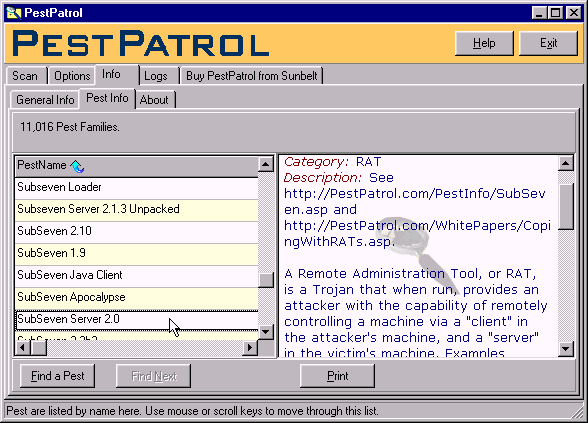Click pest list scroll left arrow

click(x=22, y=348)
